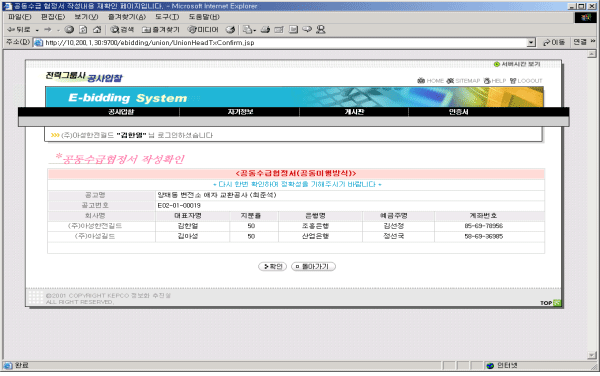Click the account number 85-69-78956

point(484,226)
